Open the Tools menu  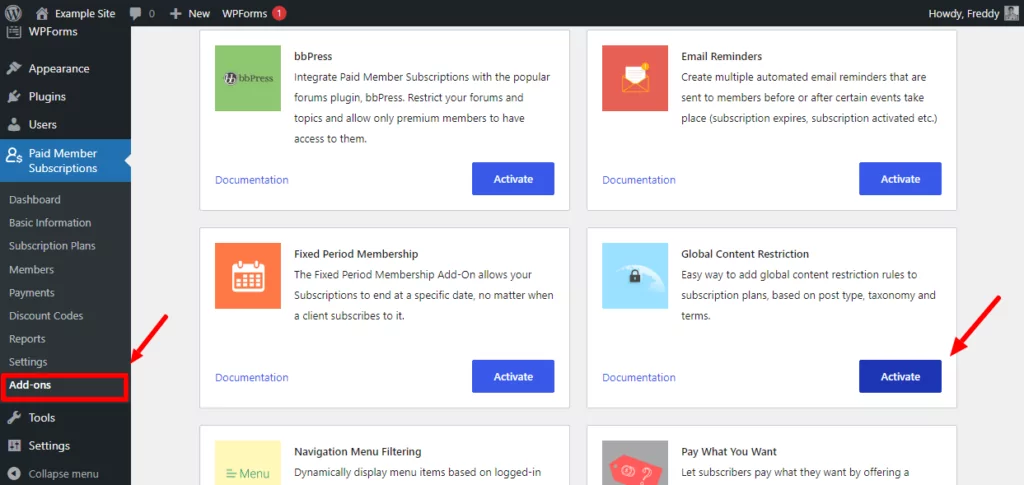pos(42,418)
